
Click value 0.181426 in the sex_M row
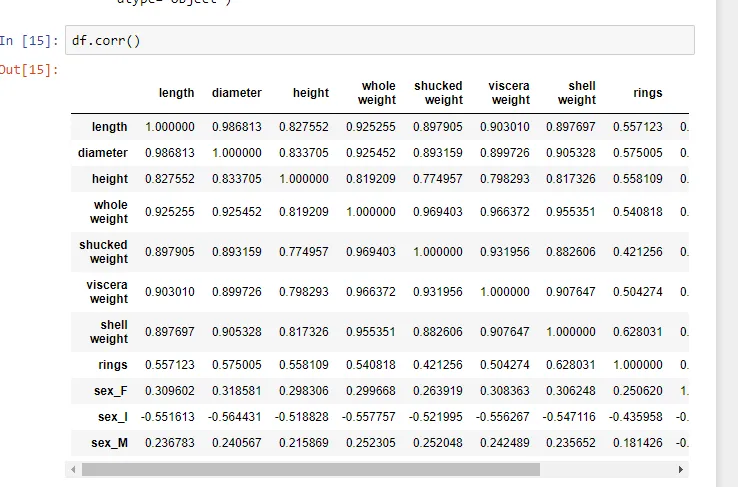click(x=638, y=443)
